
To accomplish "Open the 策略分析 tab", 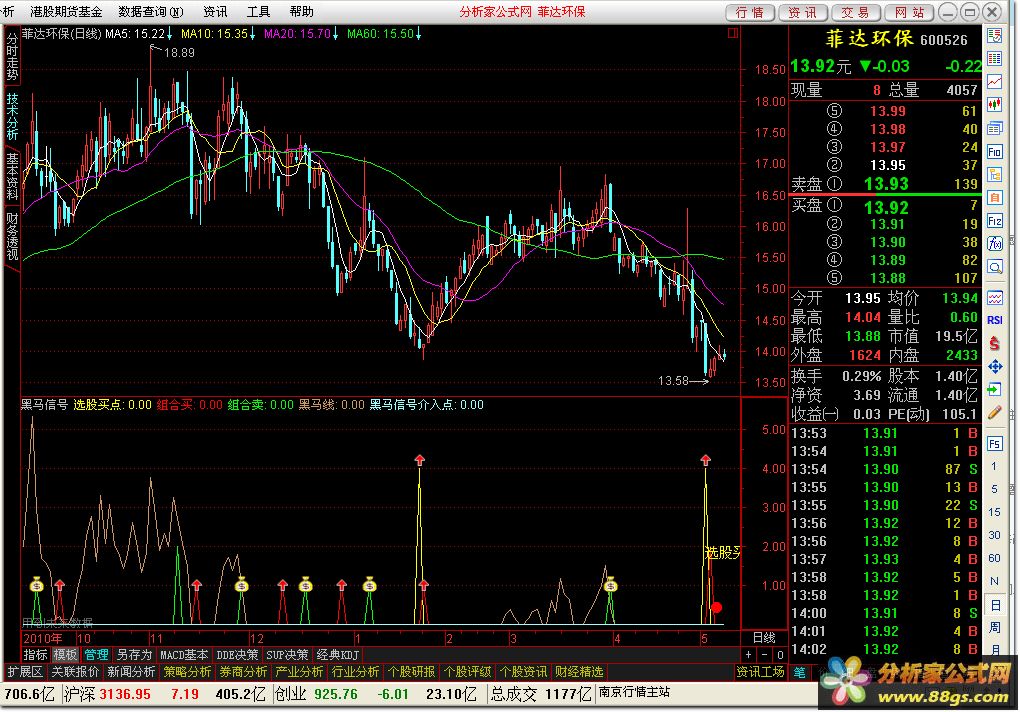I will pyautogui.click(x=187, y=672).
